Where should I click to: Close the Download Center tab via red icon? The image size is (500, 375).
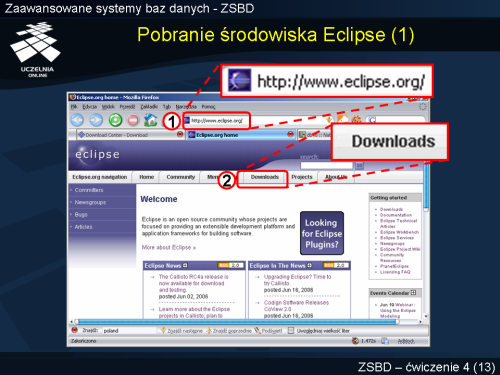point(180,134)
